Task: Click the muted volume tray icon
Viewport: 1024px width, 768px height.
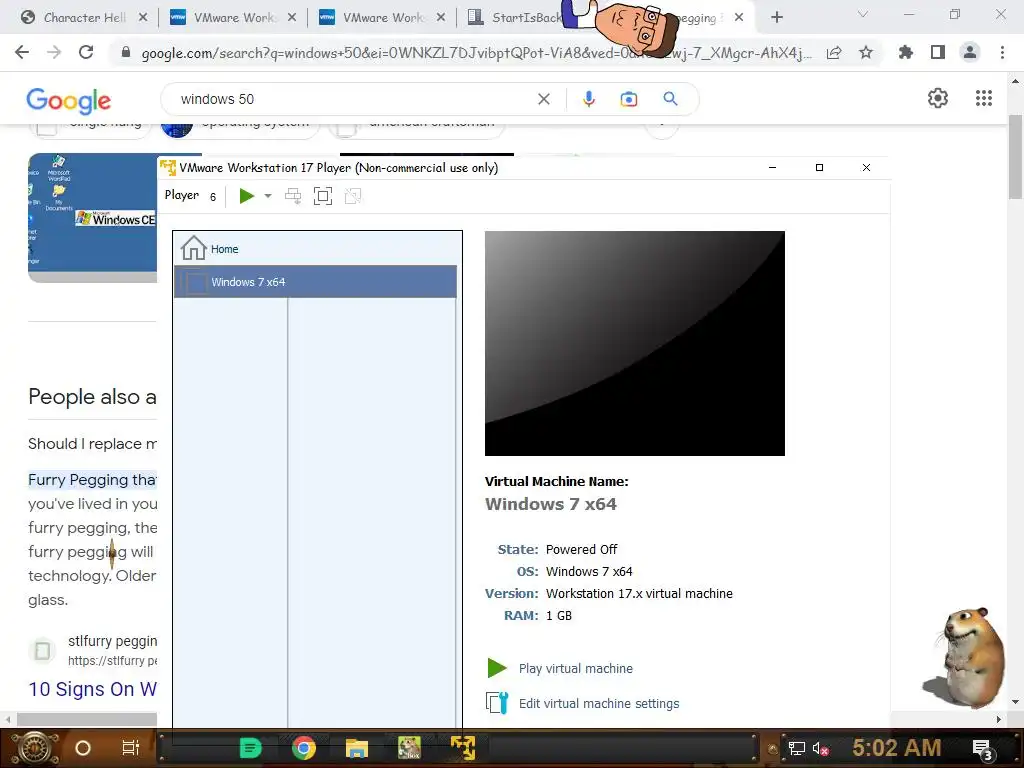Action: [820, 748]
